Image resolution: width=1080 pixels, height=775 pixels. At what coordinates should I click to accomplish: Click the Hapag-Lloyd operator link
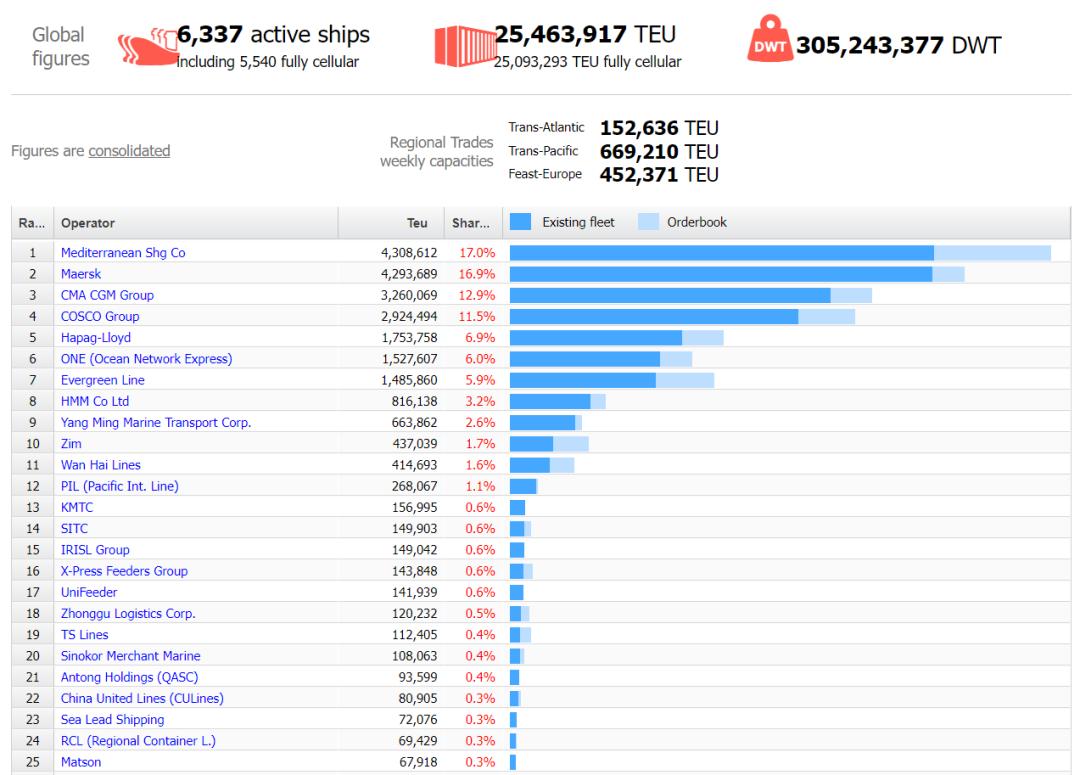[x=96, y=338]
